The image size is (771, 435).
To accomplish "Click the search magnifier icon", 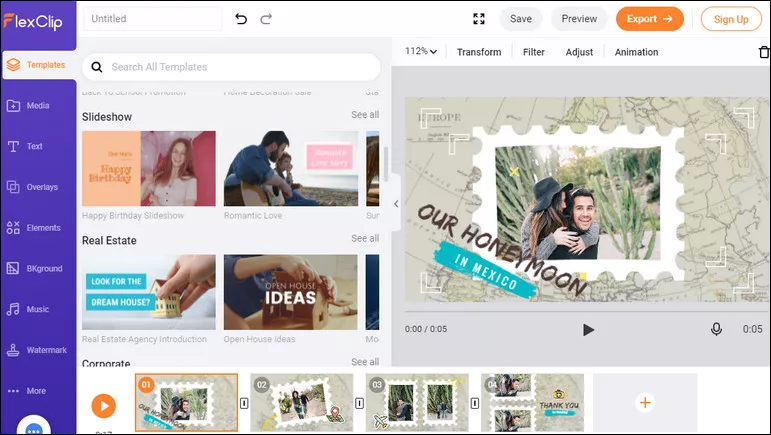I will pyautogui.click(x=97, y=67).
